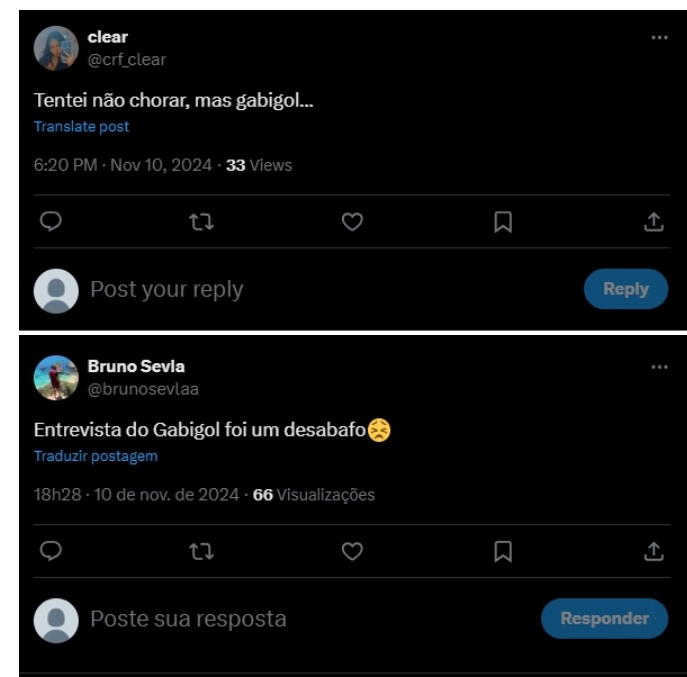Reply icon on clear's Gabigol post
This screenshot has width=687, height=677.
[51, 222]
